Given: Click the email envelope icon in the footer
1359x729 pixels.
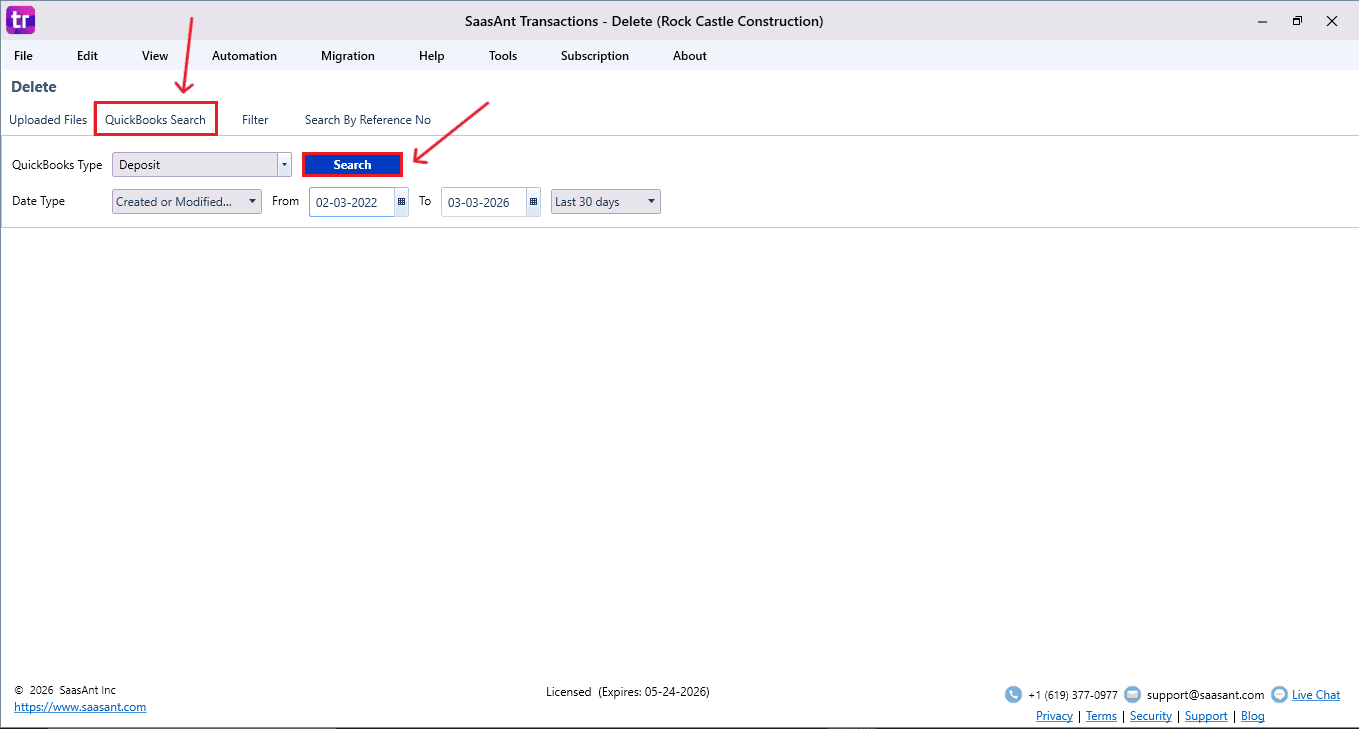Looking at the screenshot, I should point(1132,694).
